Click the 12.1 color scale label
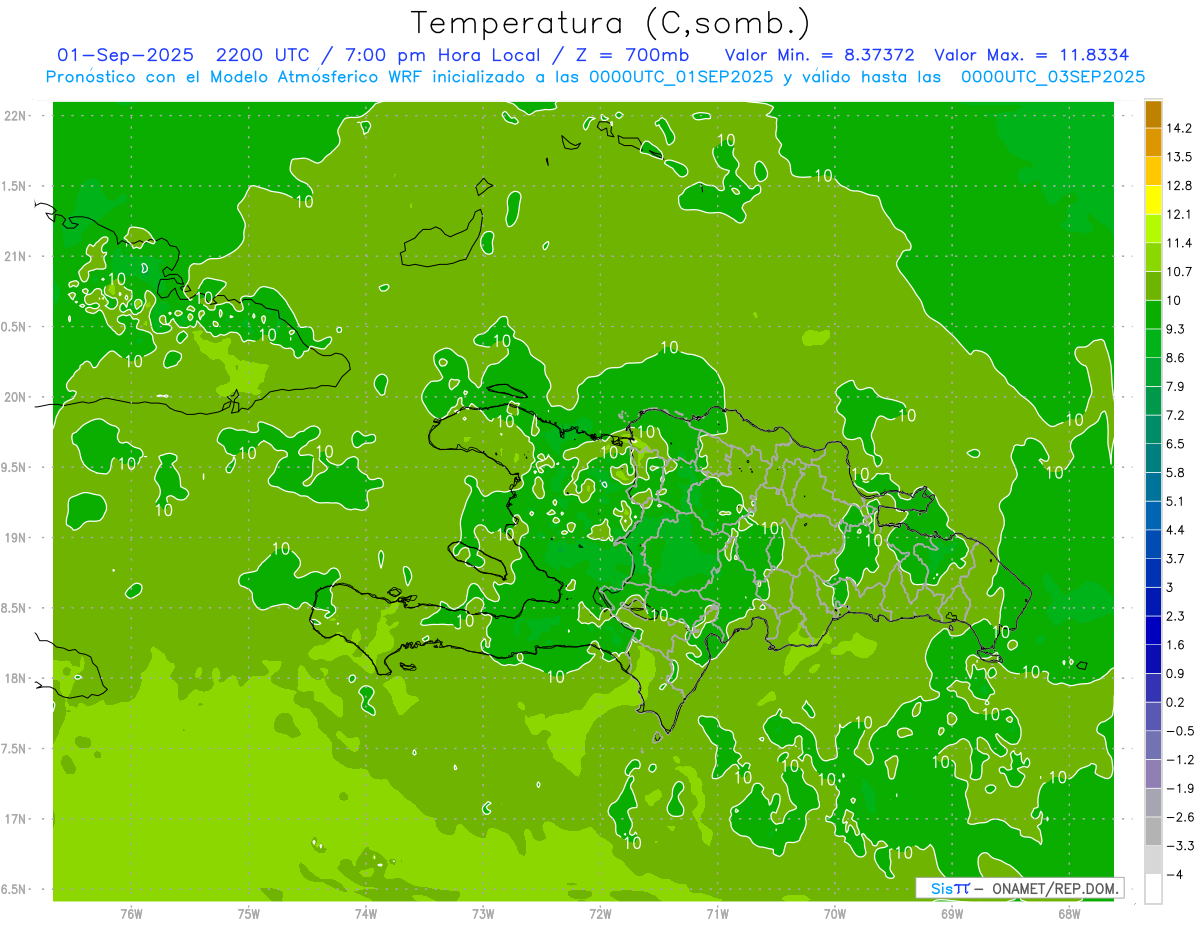This screenshot has height=927, width=1200. click(x=1179, y=214)
